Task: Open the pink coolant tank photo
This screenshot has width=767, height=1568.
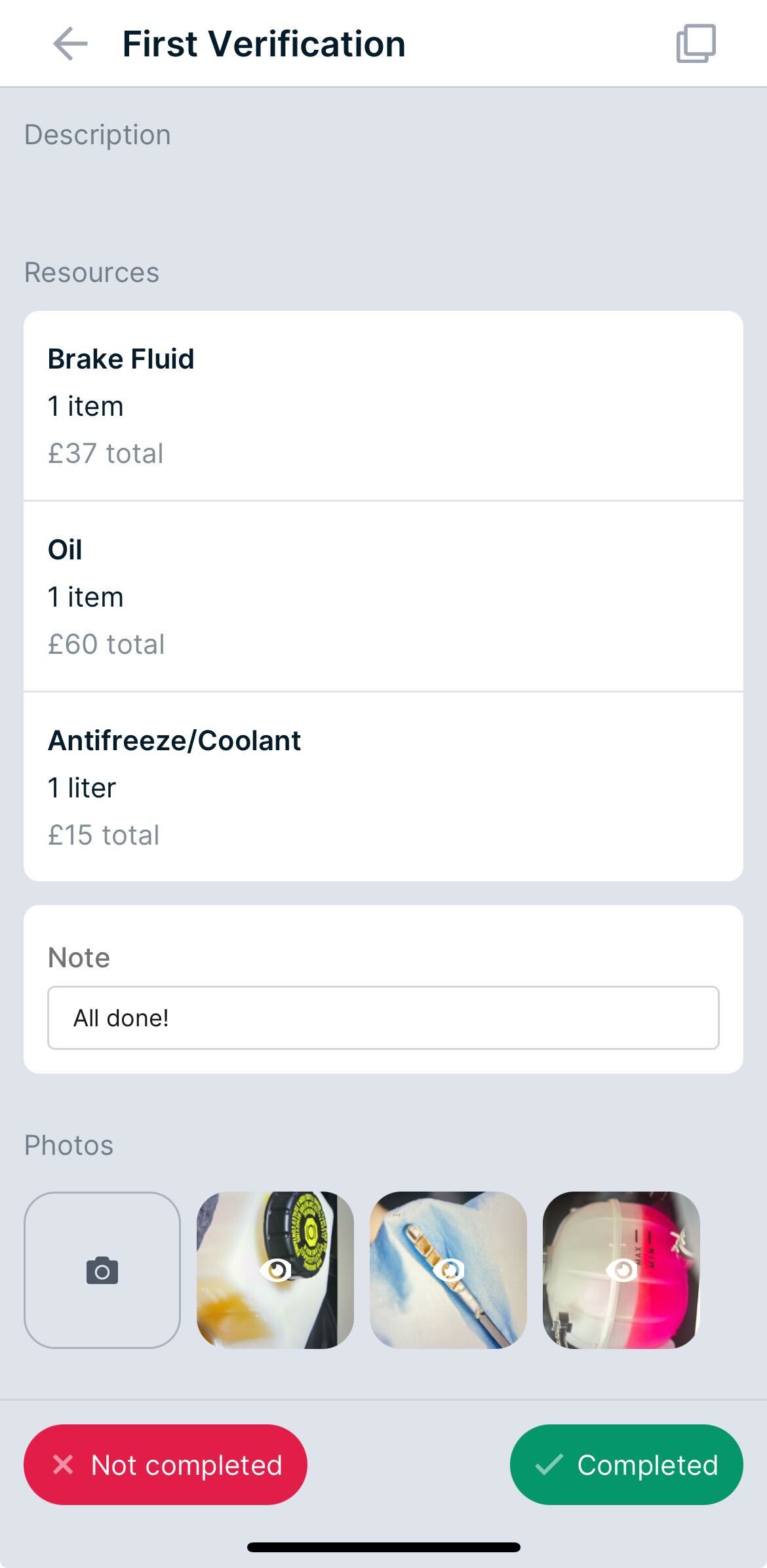Action: coord(621,1270)
